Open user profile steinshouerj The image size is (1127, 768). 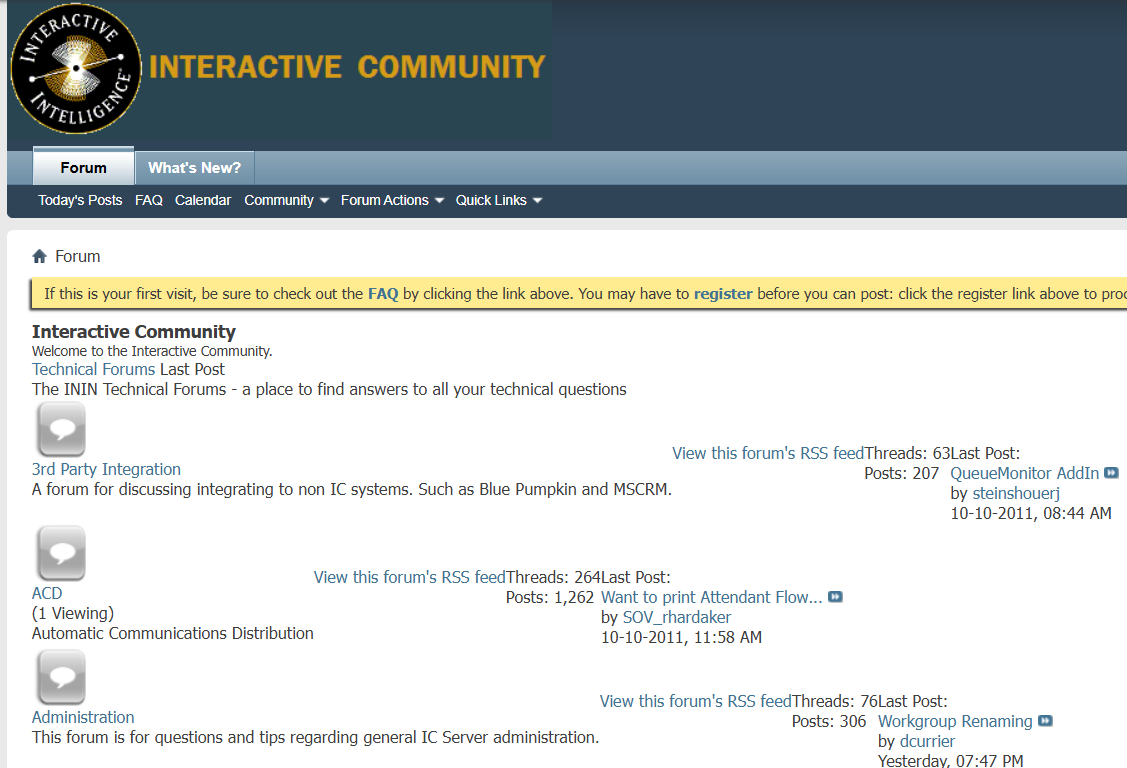pyautogui.click(x=1016, y=494)
